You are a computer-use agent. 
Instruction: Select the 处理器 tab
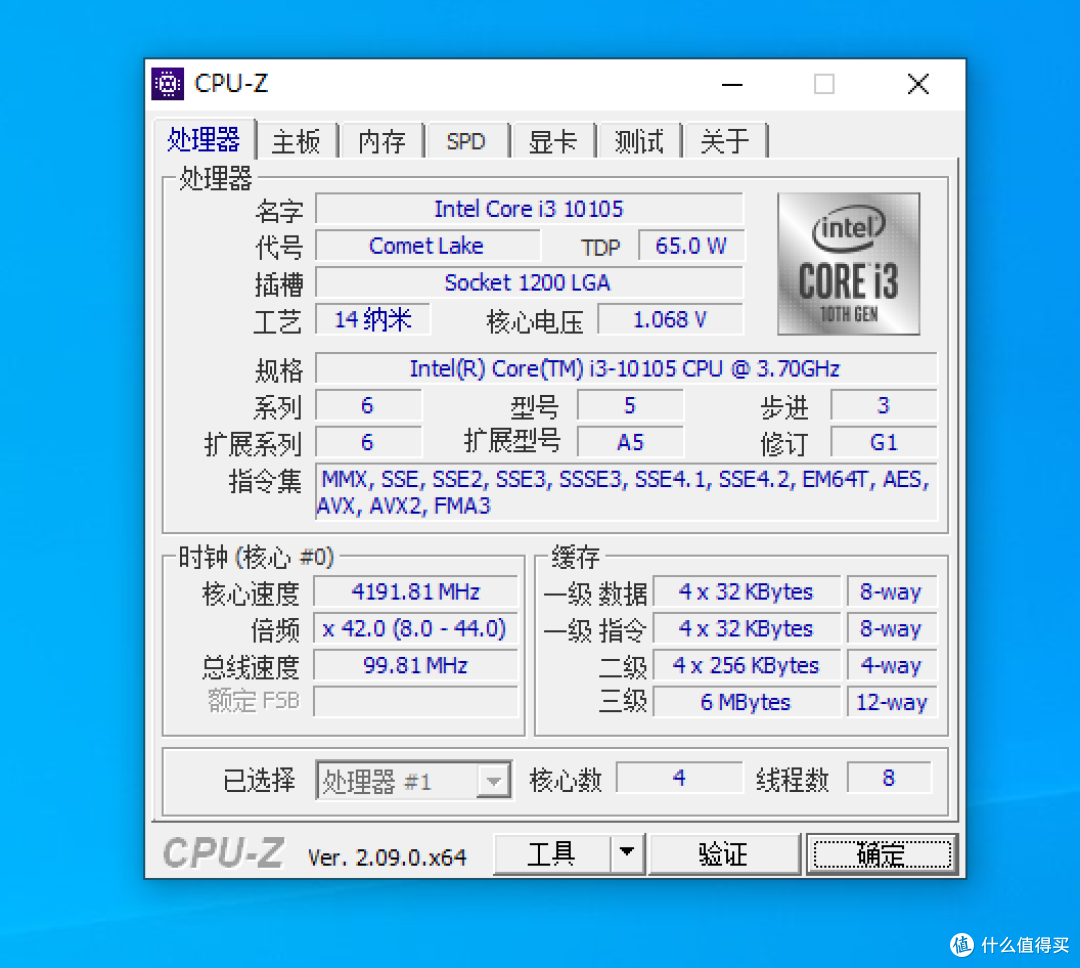204,140
